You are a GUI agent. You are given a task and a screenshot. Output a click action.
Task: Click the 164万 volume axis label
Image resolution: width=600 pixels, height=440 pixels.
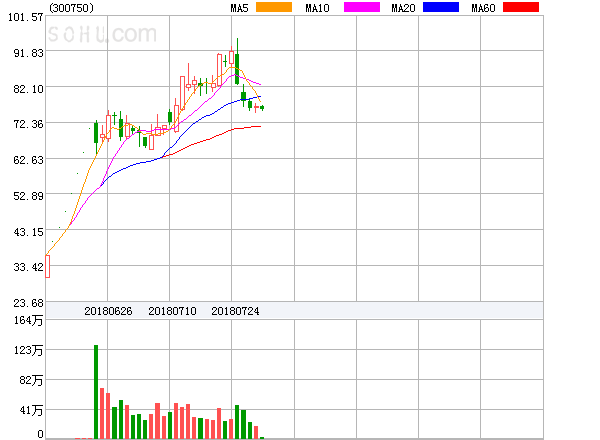tap(28, 320)
